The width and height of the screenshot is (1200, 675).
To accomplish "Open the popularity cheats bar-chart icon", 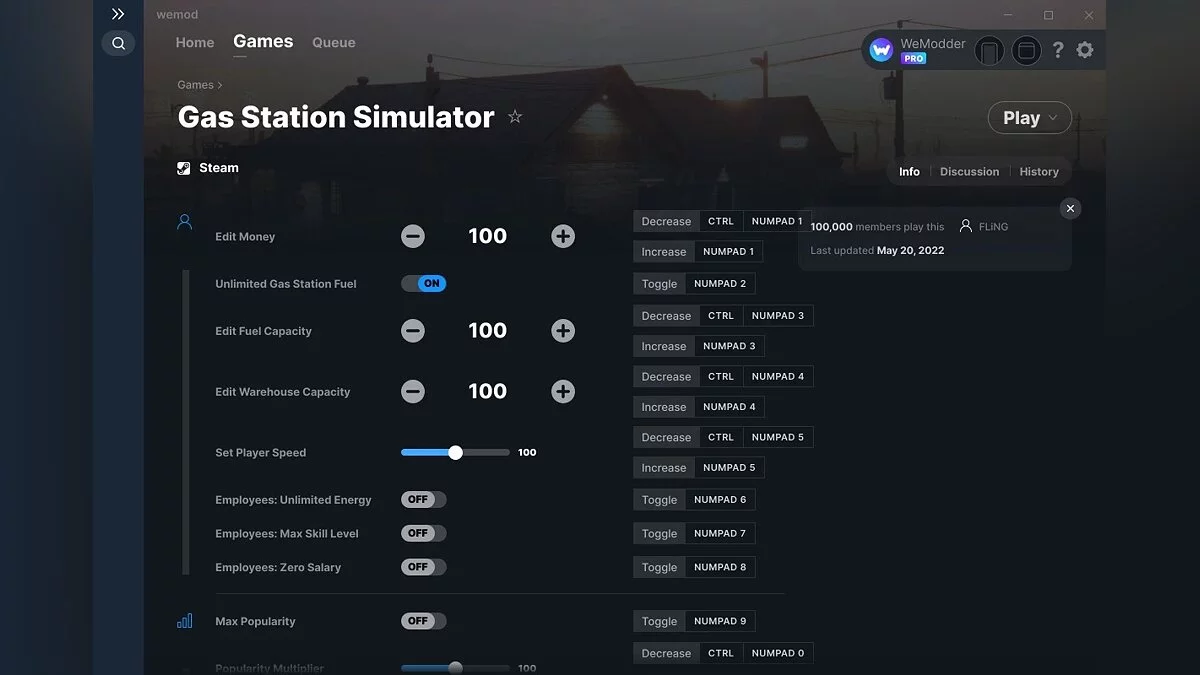I will tap(184, 620).
